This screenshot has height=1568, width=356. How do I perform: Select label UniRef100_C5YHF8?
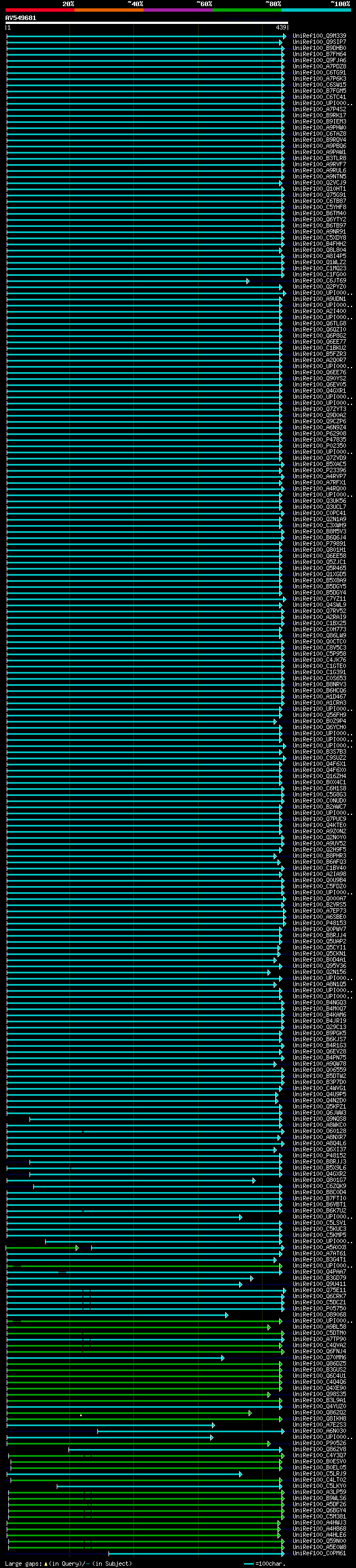(x=319, y=207)
